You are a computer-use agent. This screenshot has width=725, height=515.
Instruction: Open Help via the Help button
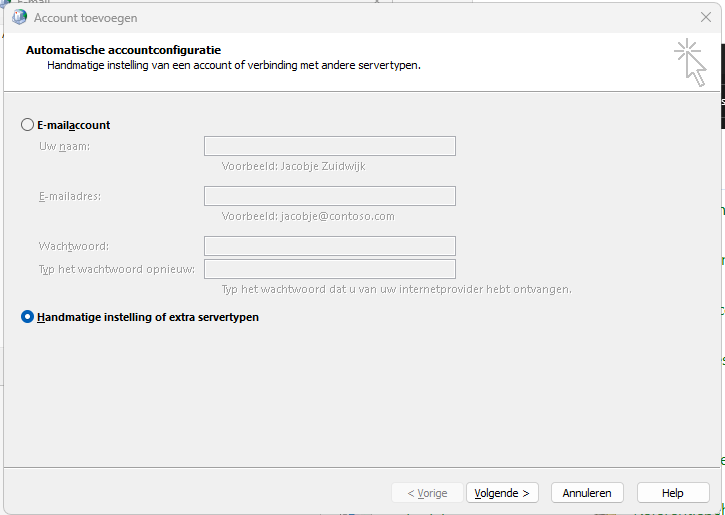pyautogui.click(x=672, y=493)
